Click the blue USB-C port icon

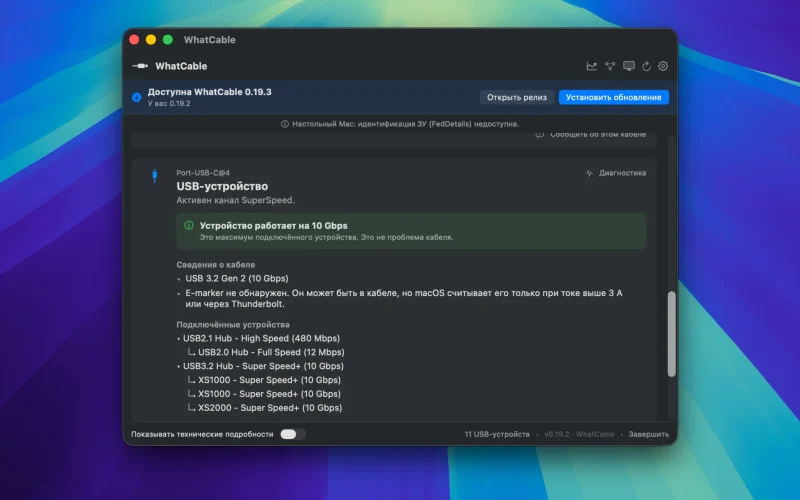point(155,176)
